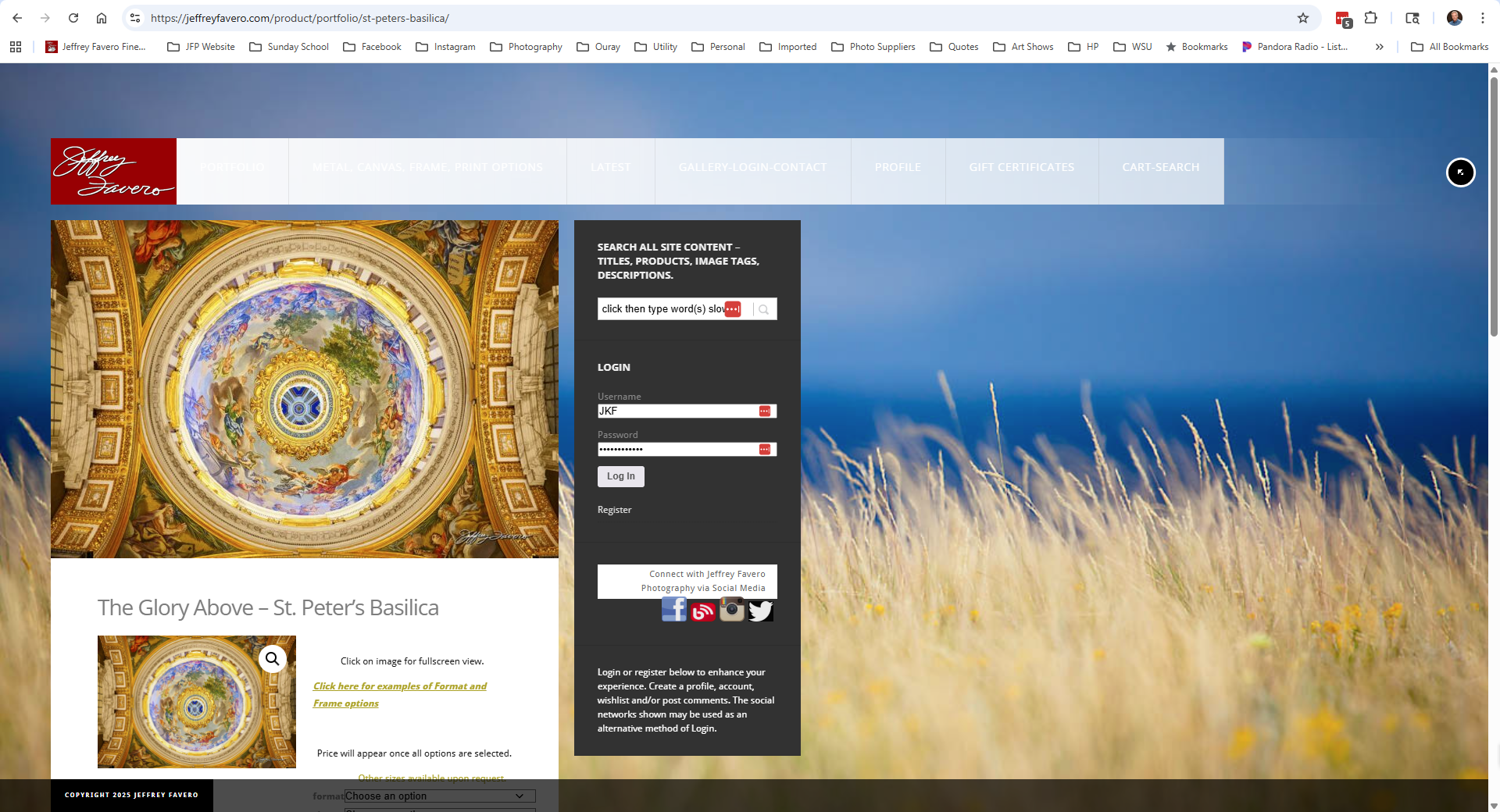Bookmark this page with the star icon
Image resolution: width=1500 pixels, height=812 pixels.
pos(1302,18)
